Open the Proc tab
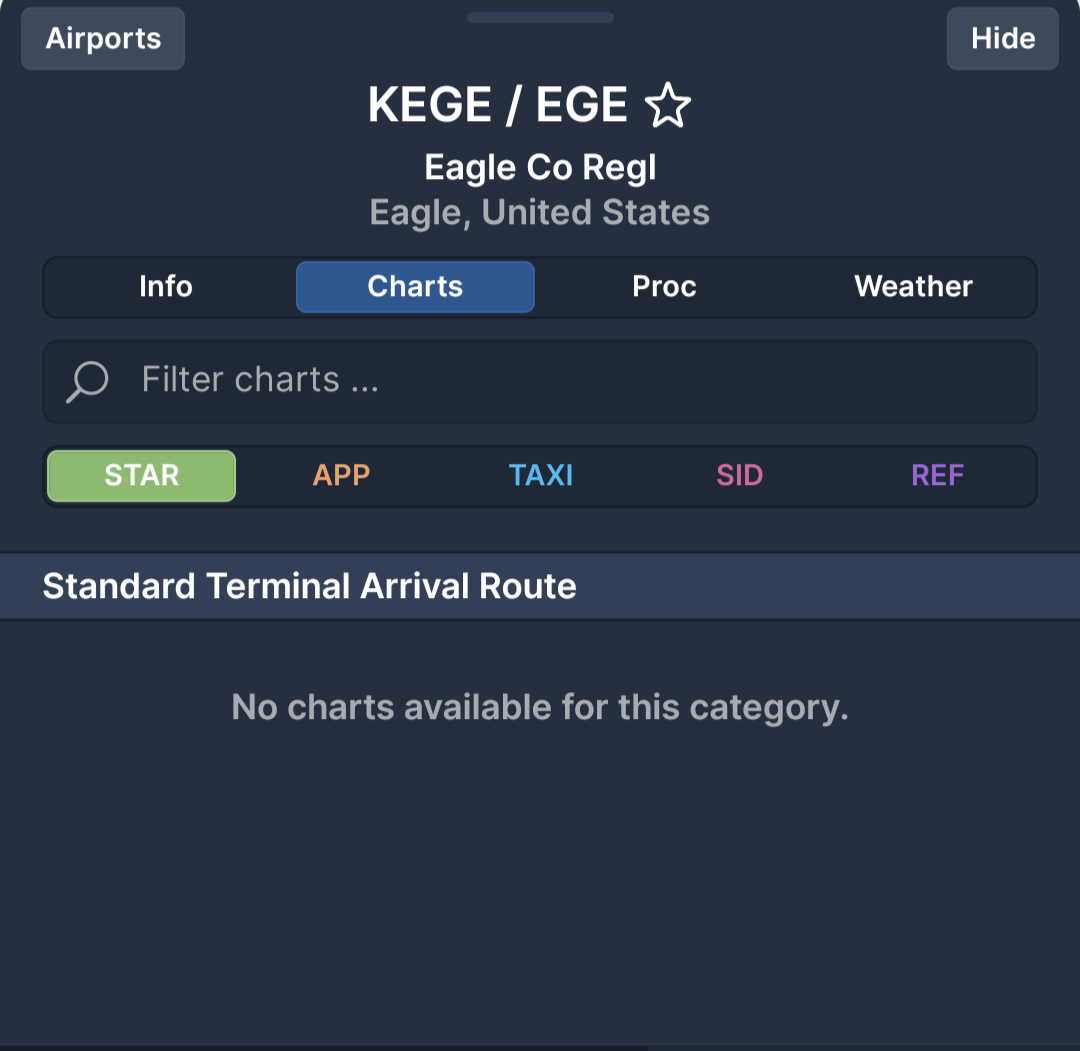The image size is (1080, 1051). [x=664, y=287]
